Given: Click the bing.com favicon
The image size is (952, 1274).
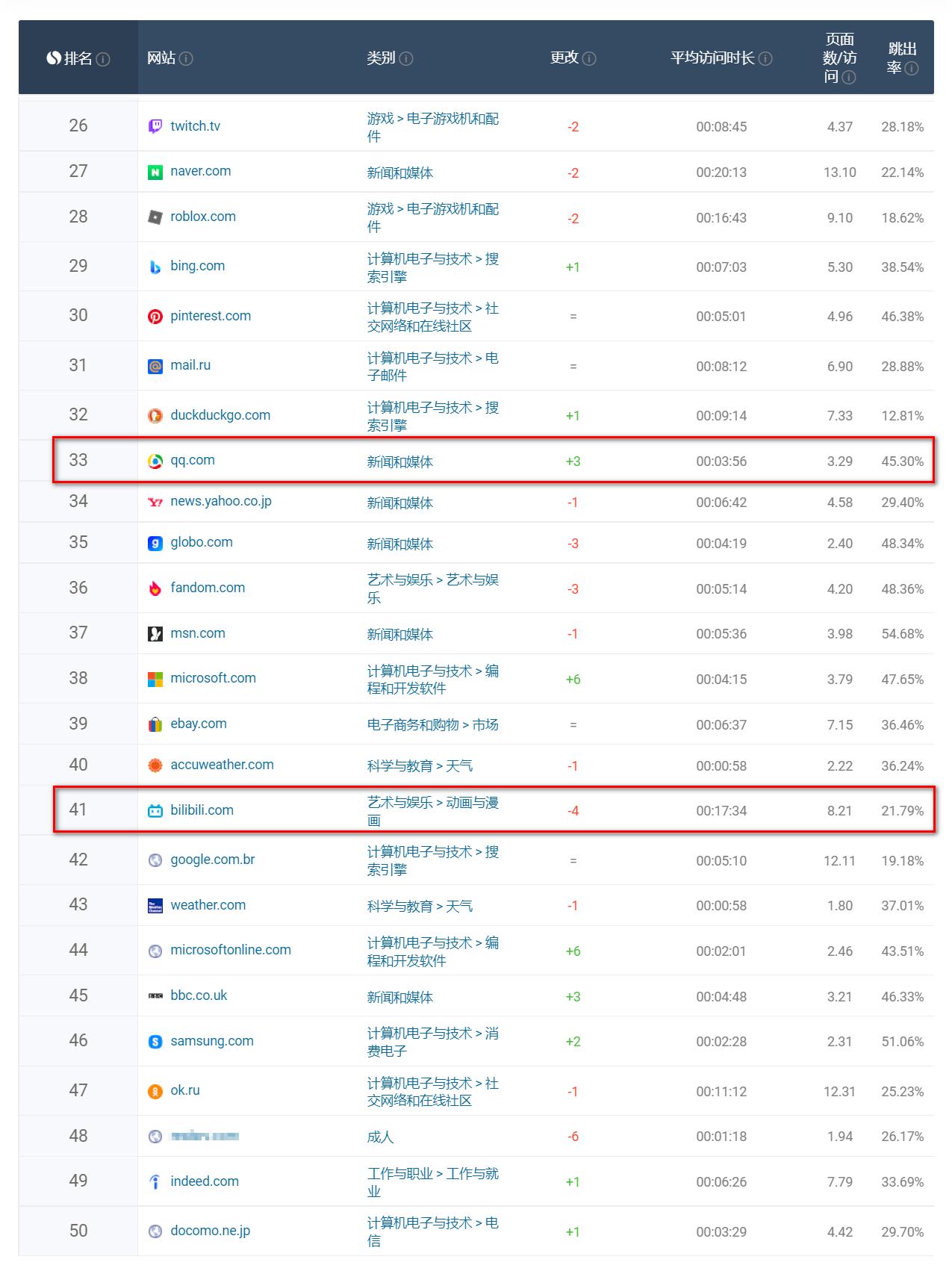Looking at the screenshot, I should 155,267.
